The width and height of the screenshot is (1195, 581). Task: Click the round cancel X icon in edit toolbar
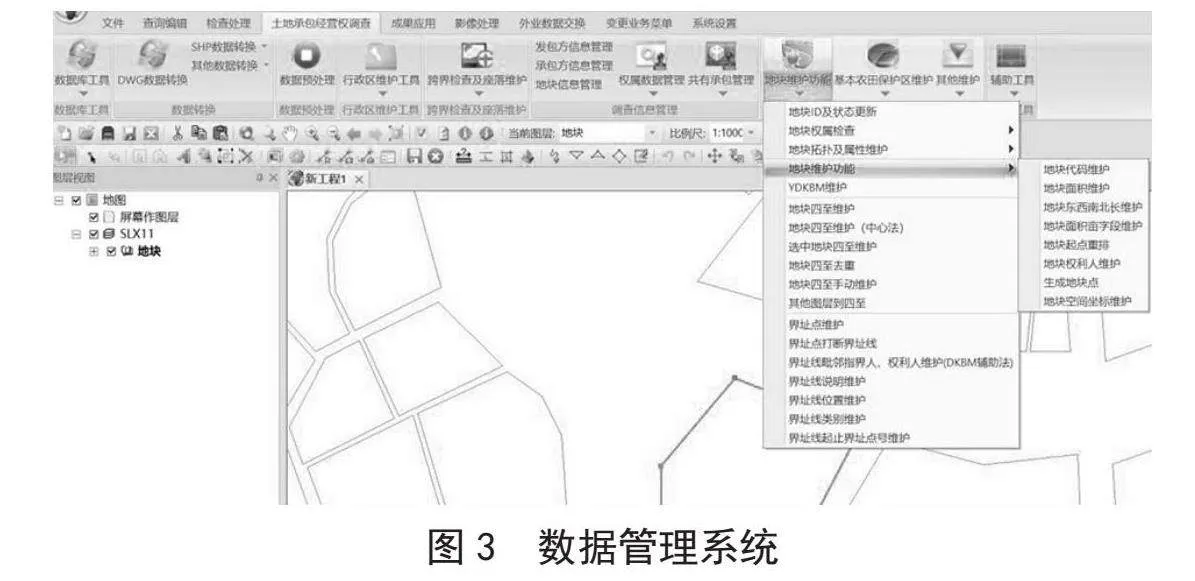(437, 156)
